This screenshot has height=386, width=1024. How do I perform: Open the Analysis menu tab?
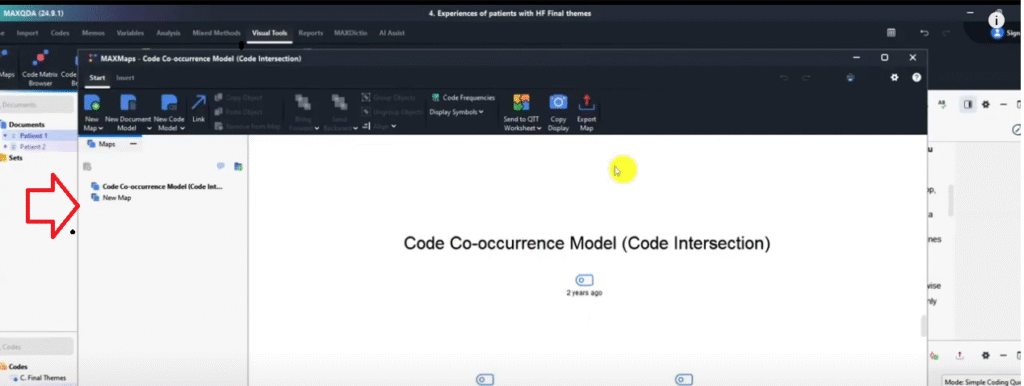click(168, 33)
